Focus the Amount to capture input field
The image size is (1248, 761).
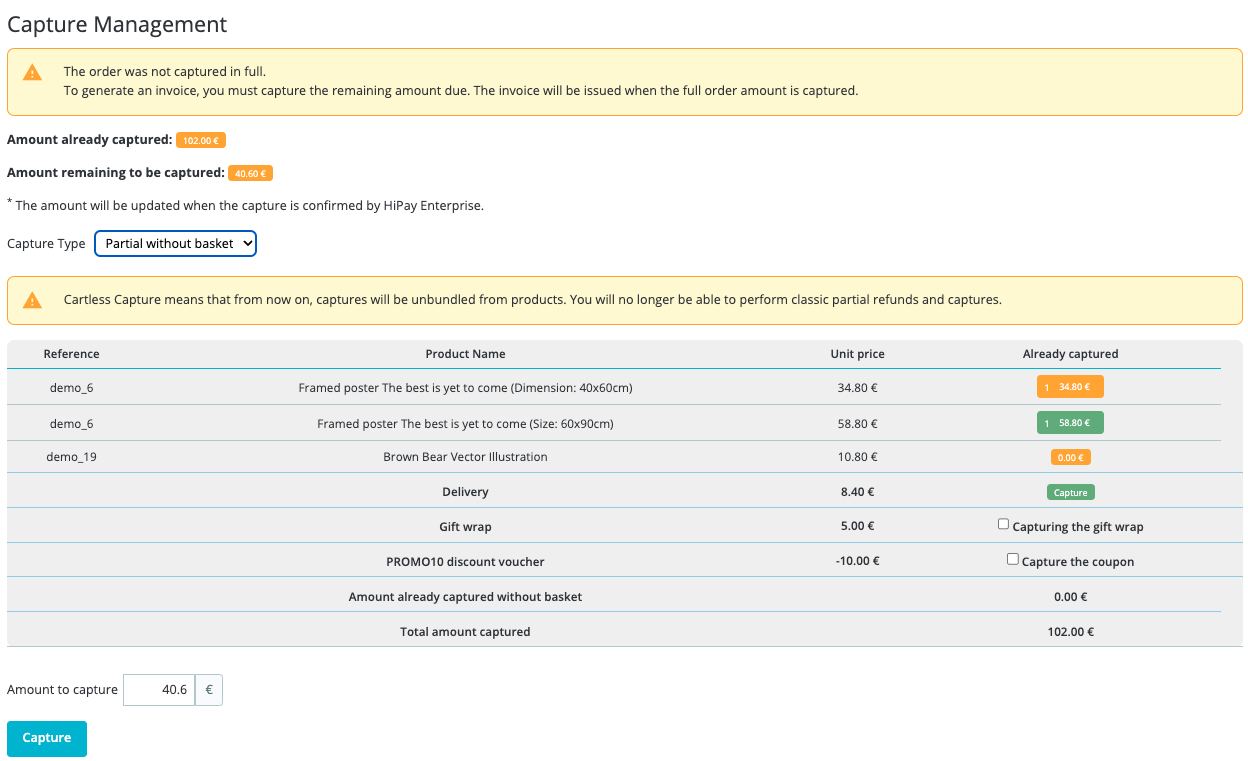pyautogui.click(x=159, y=690)
